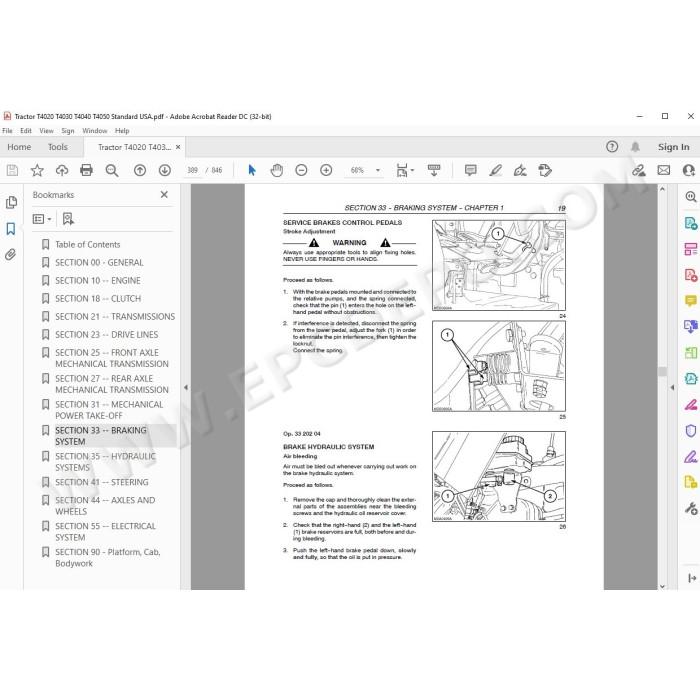The image size is (700, 700).
Task: Collapse the left navigation pane arrow
Action: pyautogui.click(x=186, y=388)
